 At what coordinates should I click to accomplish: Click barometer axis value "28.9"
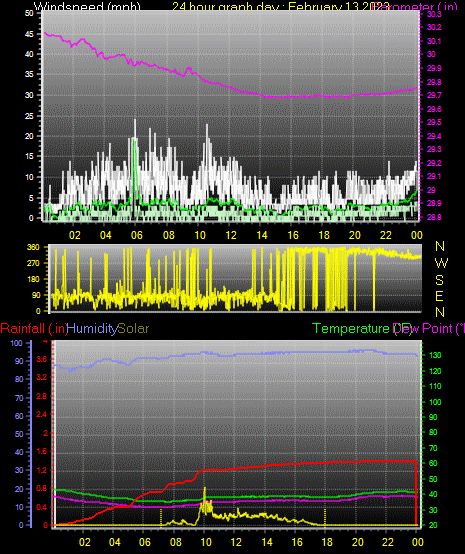(x=434, y=204)
